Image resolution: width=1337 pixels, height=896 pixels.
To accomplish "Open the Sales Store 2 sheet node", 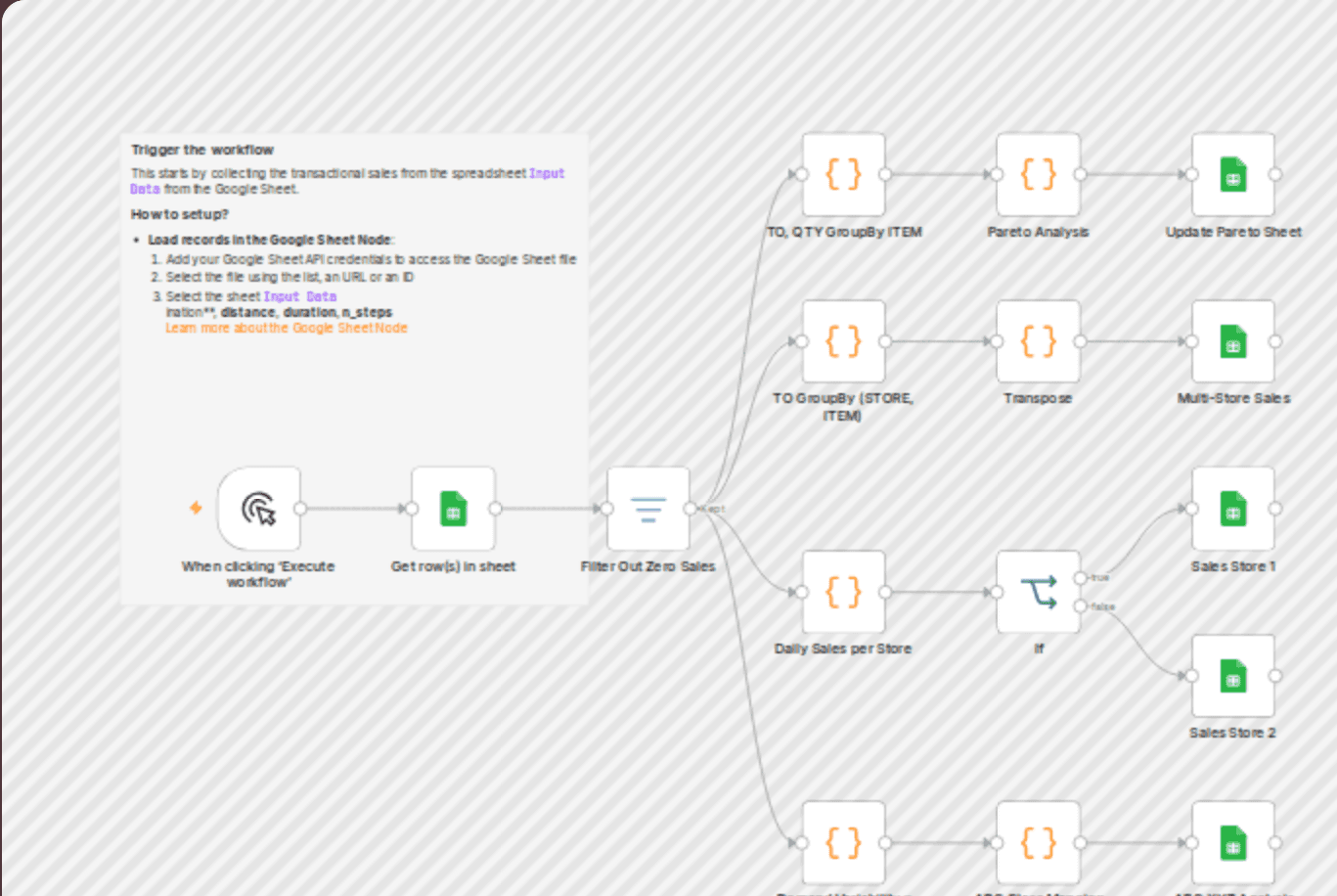I will coord(1233,676).
